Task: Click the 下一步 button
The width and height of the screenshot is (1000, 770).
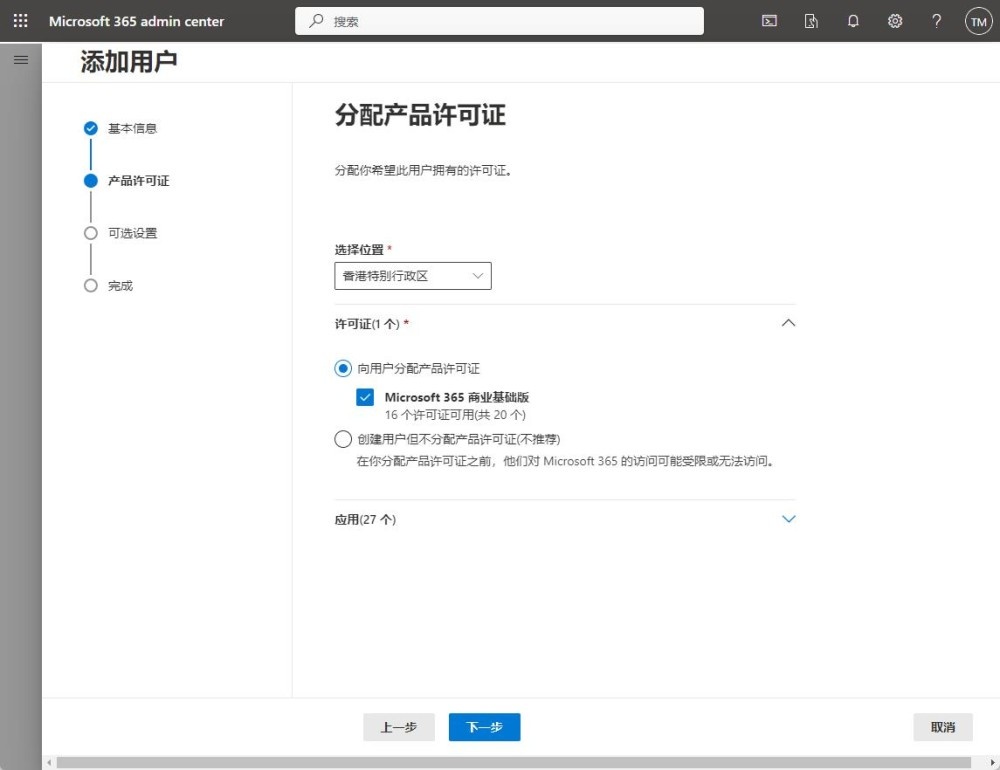Action: [x=484, y=727]
